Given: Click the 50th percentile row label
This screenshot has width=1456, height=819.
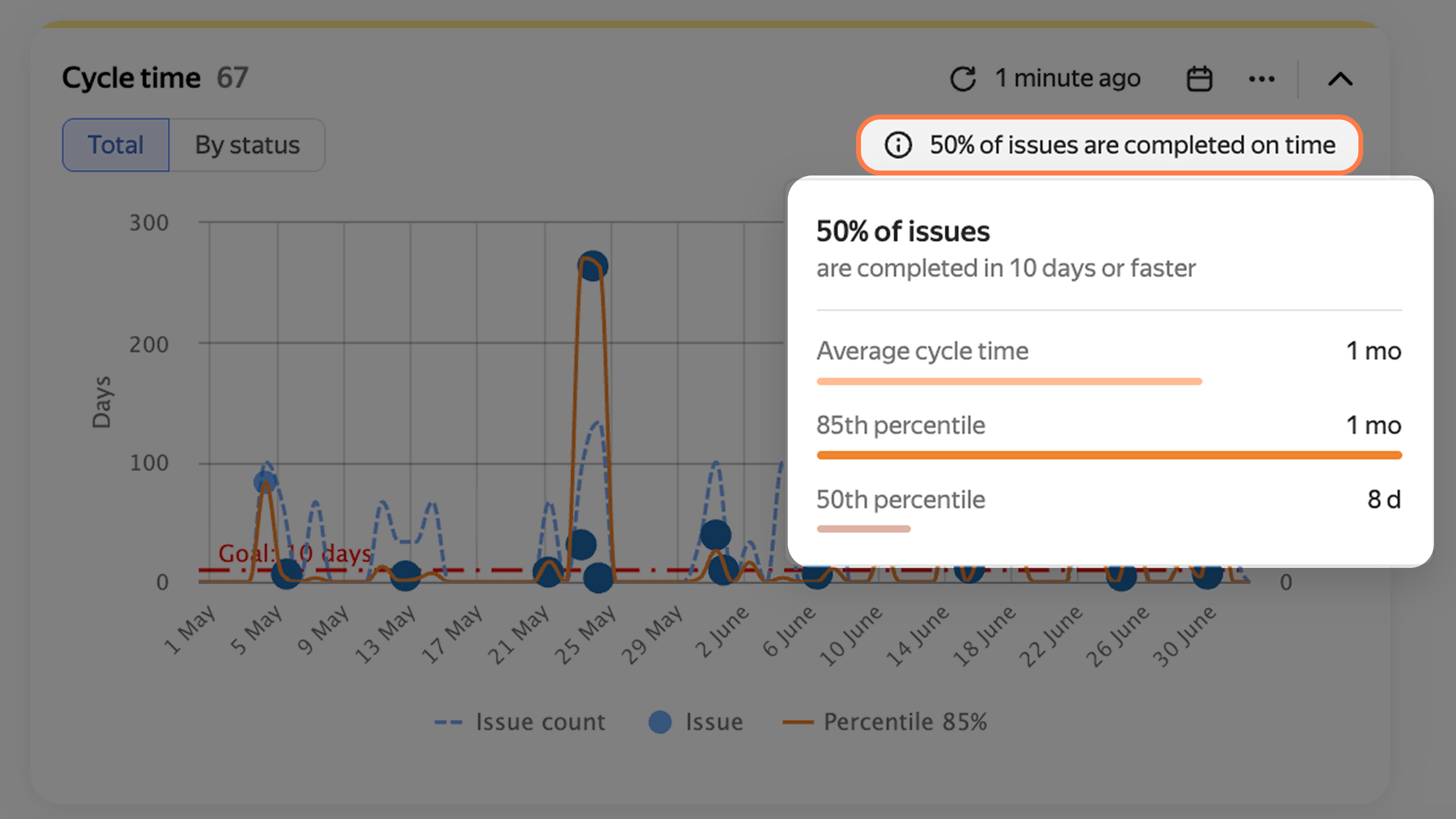Looking at the screenshot, I should click(900, 500).
